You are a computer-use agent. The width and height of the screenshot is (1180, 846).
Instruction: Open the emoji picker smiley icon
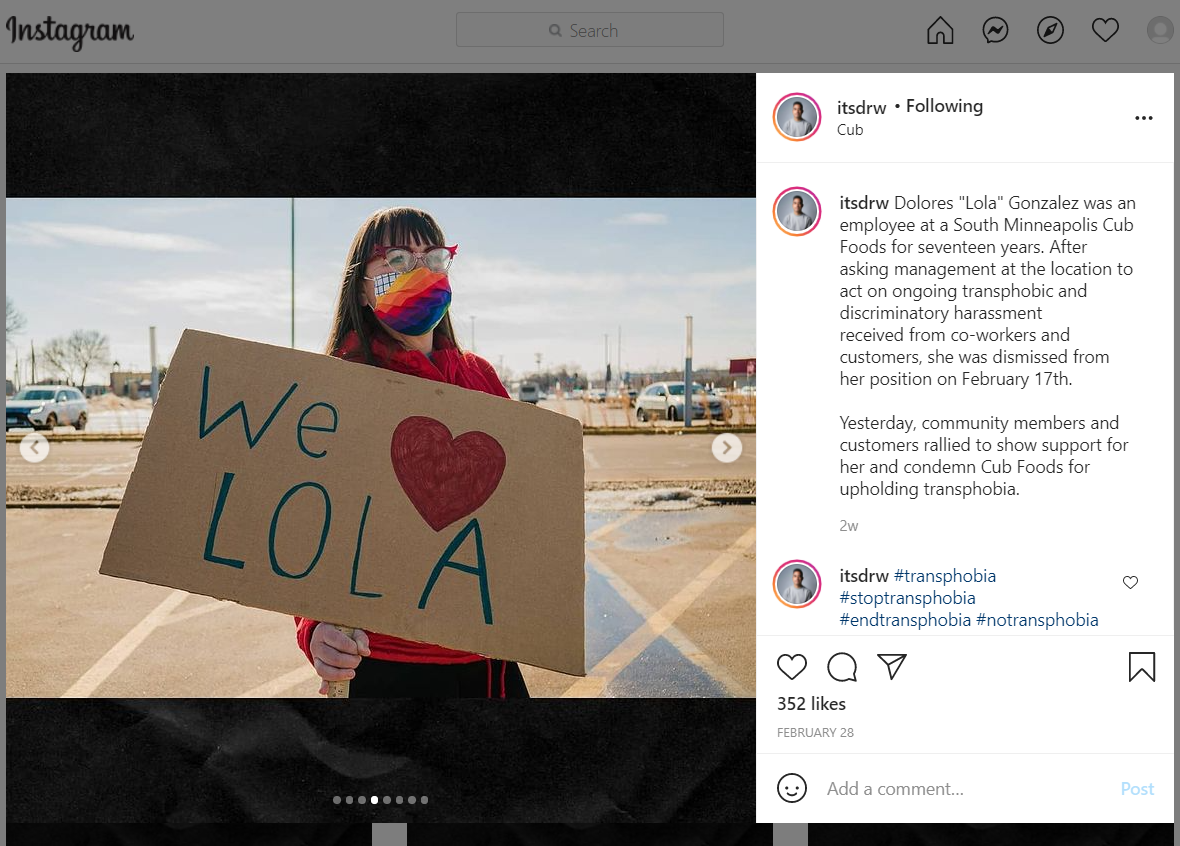(x=792, y=788)
